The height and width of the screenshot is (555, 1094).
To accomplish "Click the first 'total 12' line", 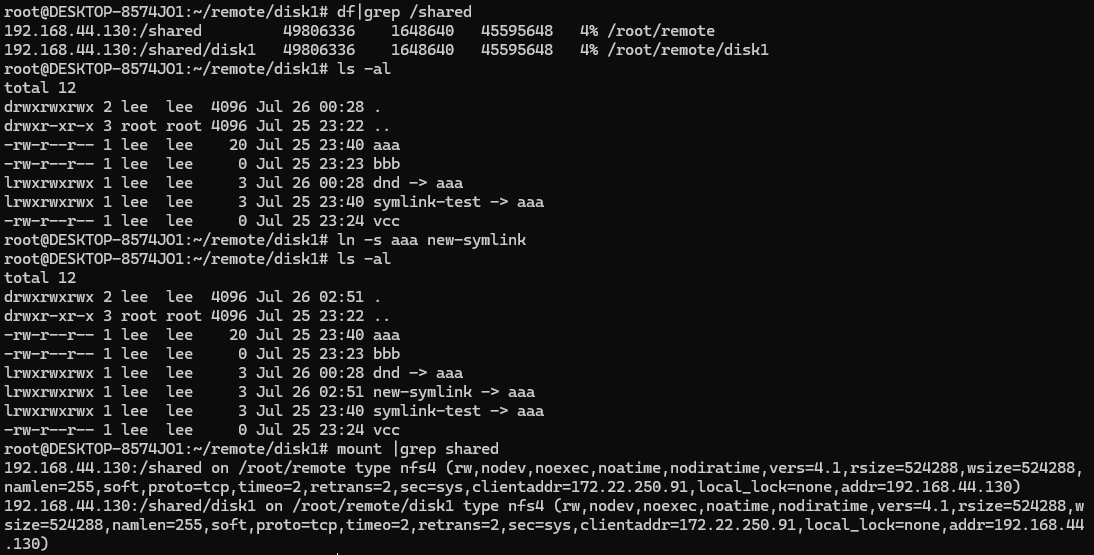I will coord(40,88).
